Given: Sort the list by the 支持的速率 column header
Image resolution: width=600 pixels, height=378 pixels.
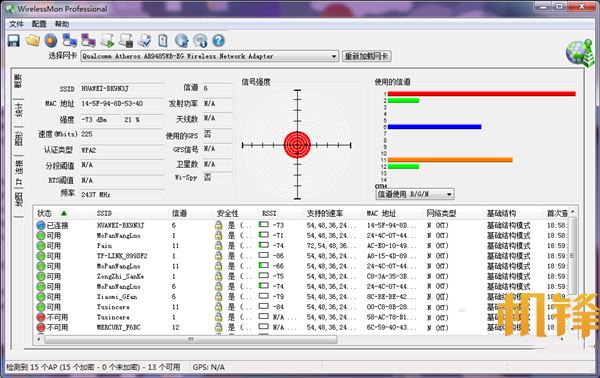Looking at the screenshot, I should click(324, 213).
